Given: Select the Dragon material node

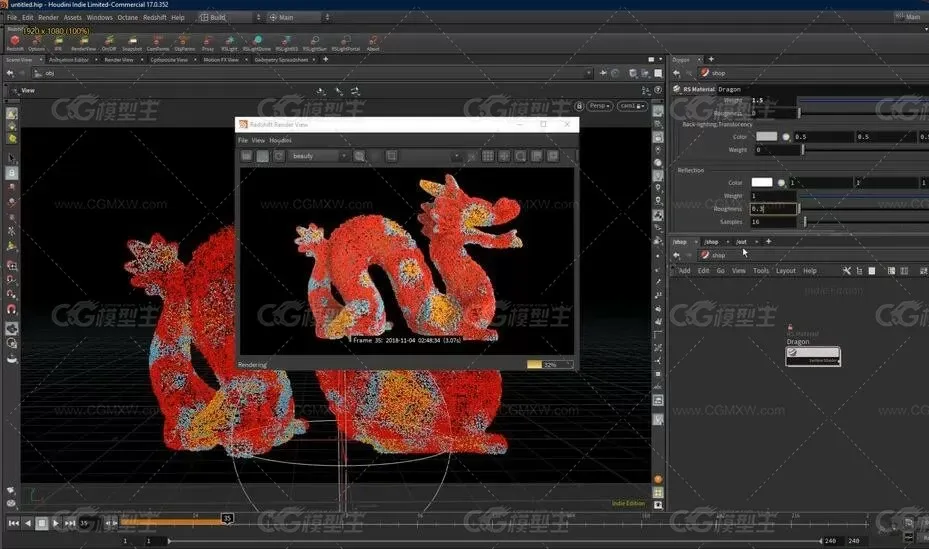Looking at the screenshot, I should 813,356.
